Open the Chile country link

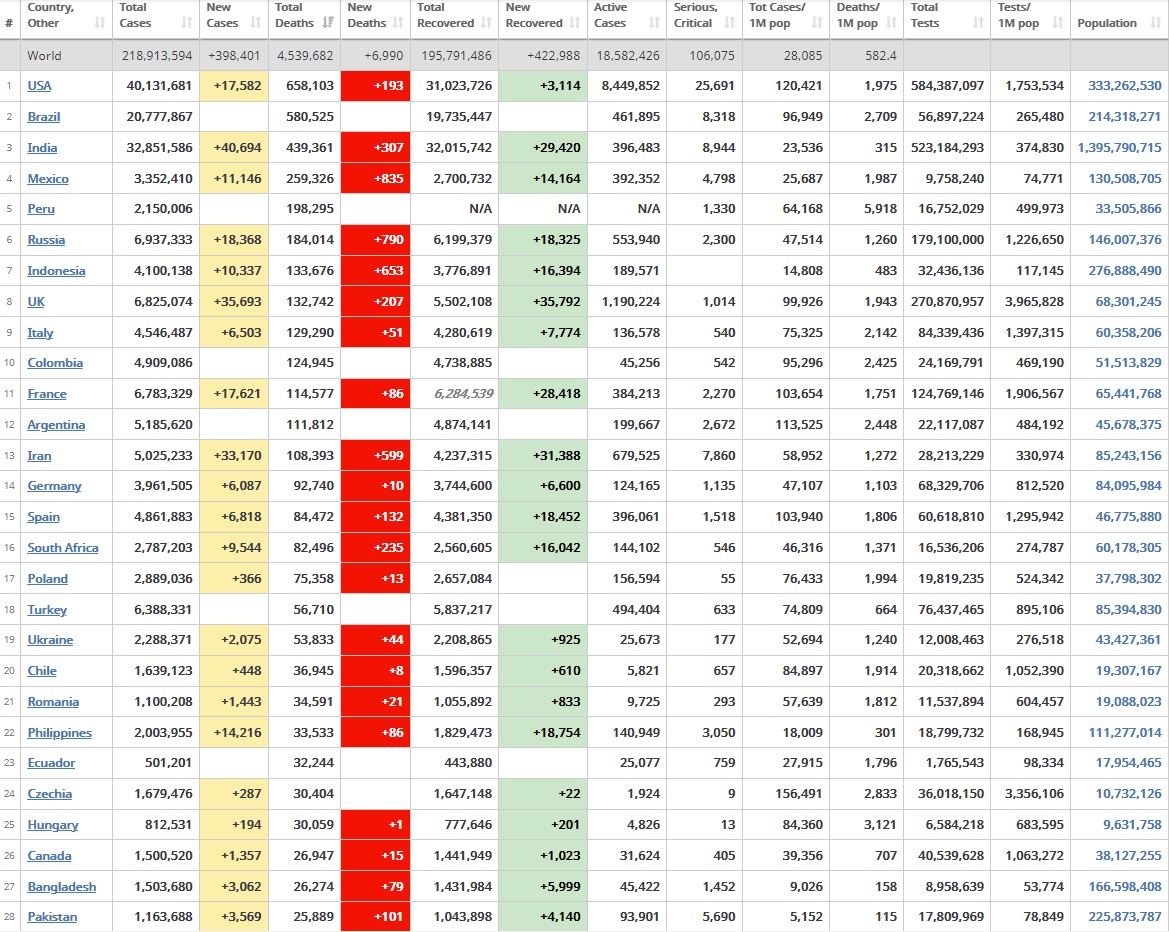(42, 671)
